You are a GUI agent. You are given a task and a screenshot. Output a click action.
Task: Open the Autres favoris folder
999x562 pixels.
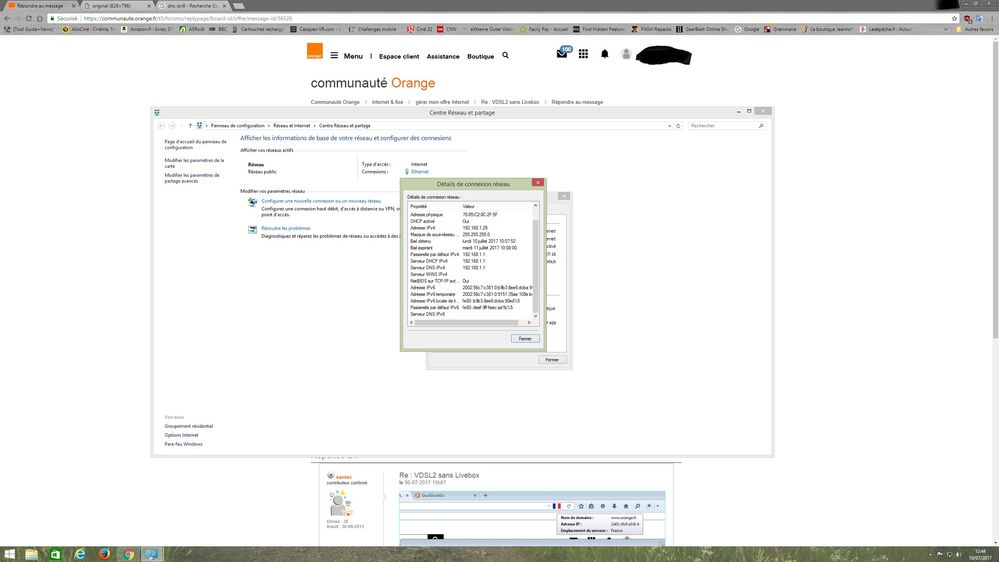coord(975,29)
